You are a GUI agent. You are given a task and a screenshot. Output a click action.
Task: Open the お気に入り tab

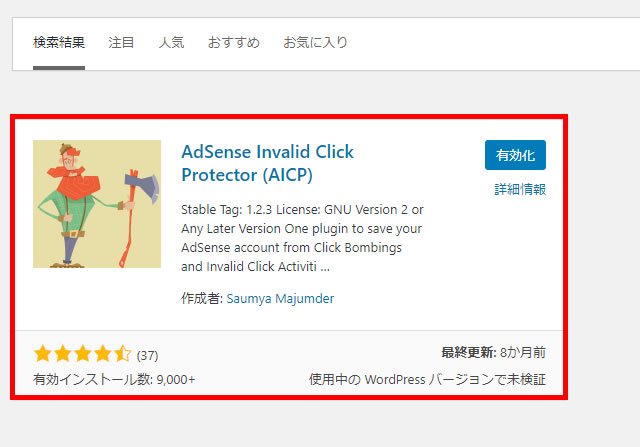coord(315,42)
